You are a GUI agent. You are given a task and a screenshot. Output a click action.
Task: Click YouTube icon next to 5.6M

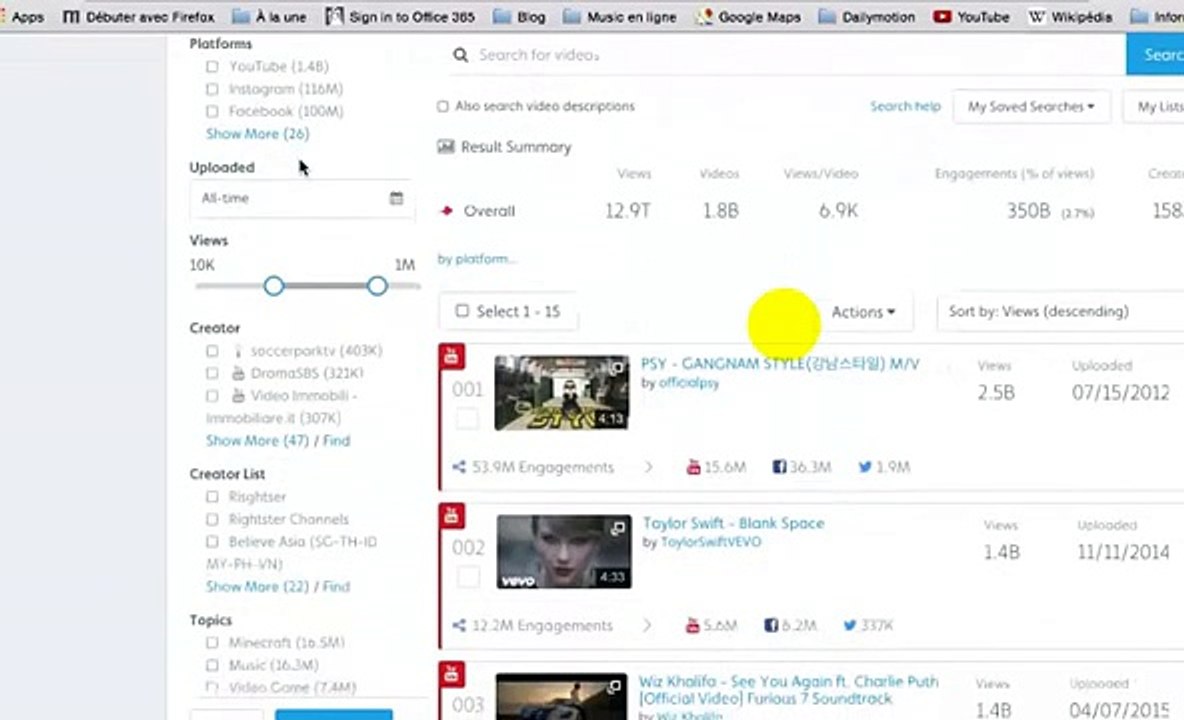pos(692,626)
